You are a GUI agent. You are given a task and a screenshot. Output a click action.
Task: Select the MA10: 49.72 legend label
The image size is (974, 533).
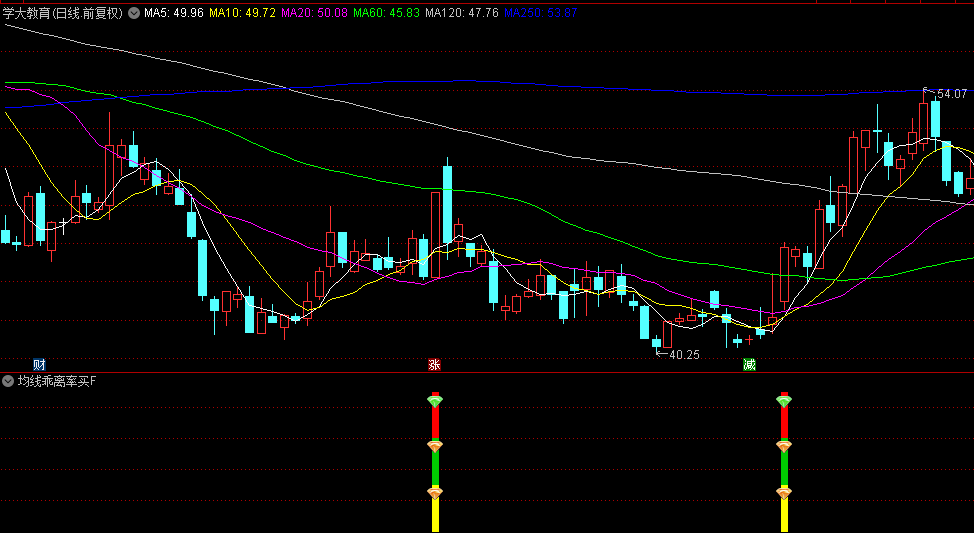click(242, 12)
